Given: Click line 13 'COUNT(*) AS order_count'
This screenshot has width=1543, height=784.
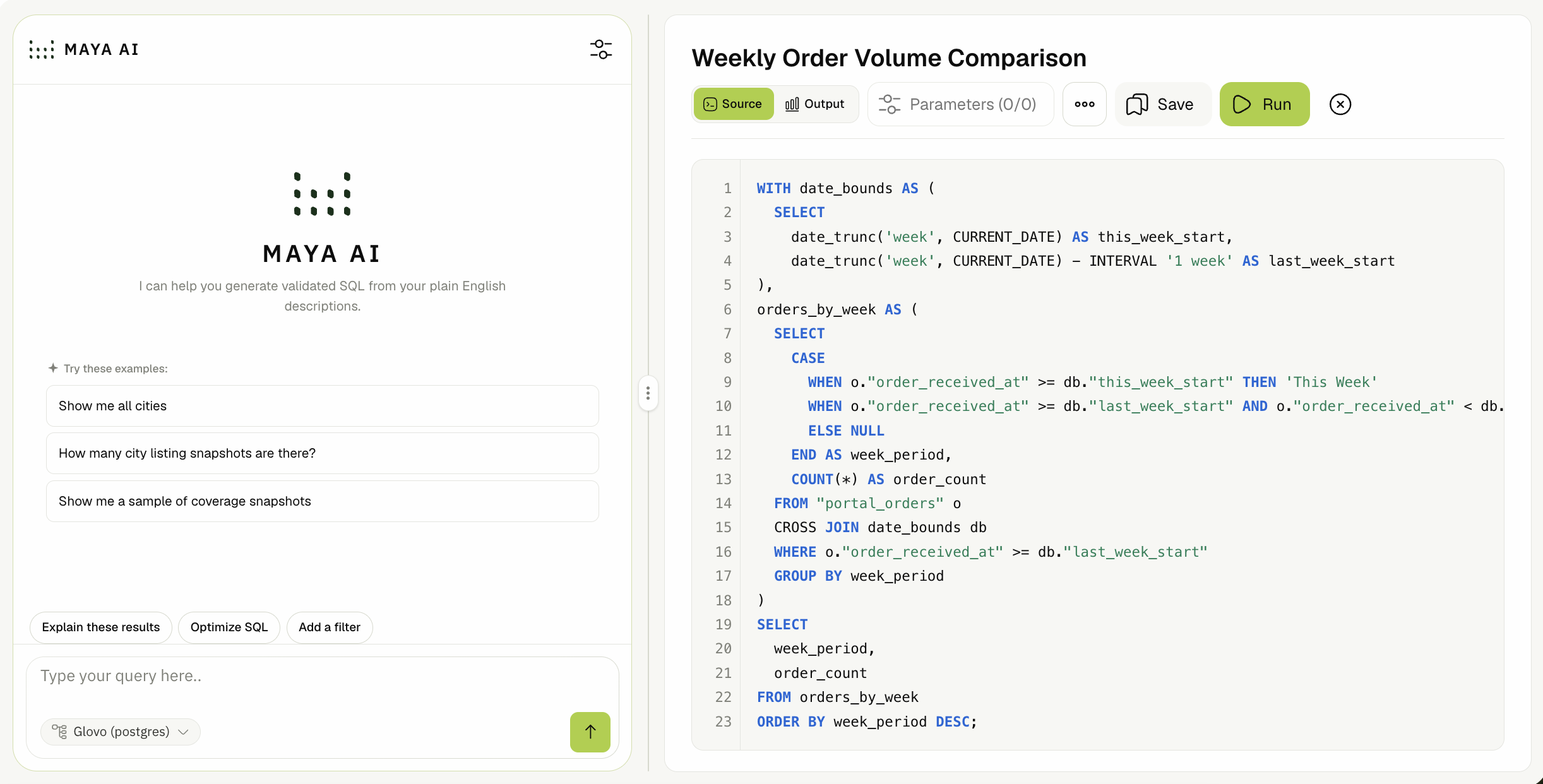Looking at the screenshot, I should (x=888, y=480).
